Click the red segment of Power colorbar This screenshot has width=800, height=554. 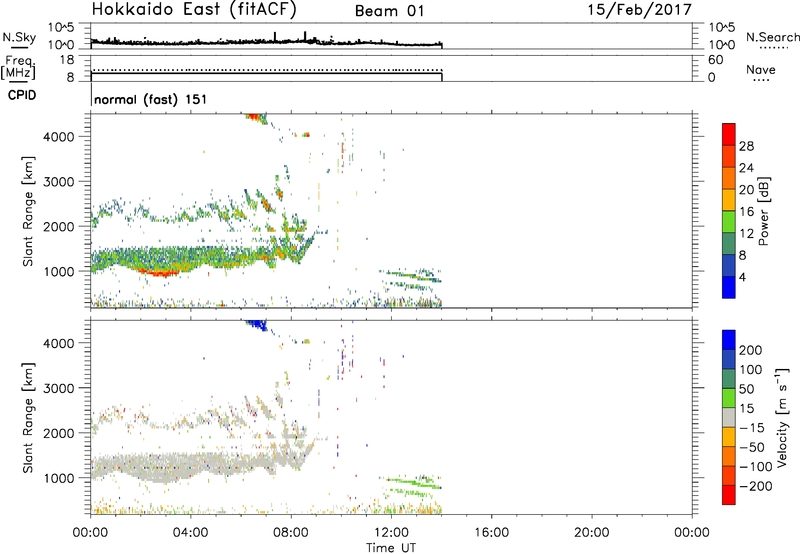tap(729, 134)
